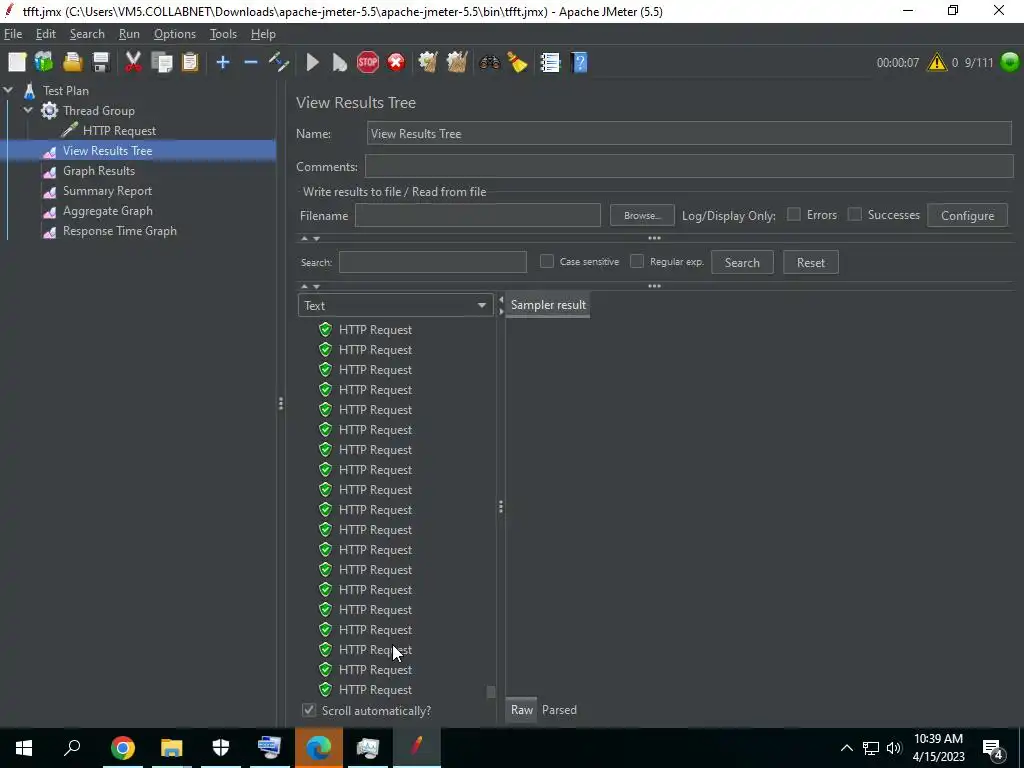This screenshot has height=768, width=1024.
Task: Save the test plan with disk icon
Action: [101, 62]
